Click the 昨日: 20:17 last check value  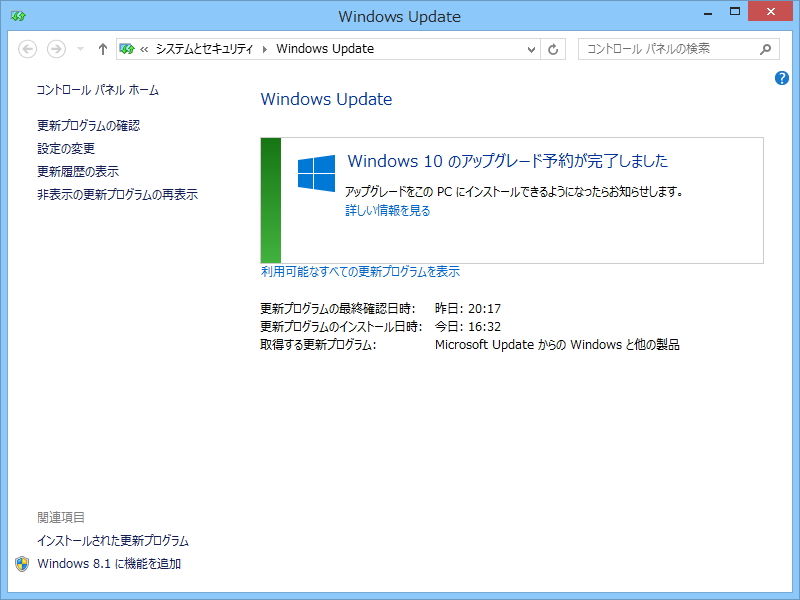click(468, 309)
